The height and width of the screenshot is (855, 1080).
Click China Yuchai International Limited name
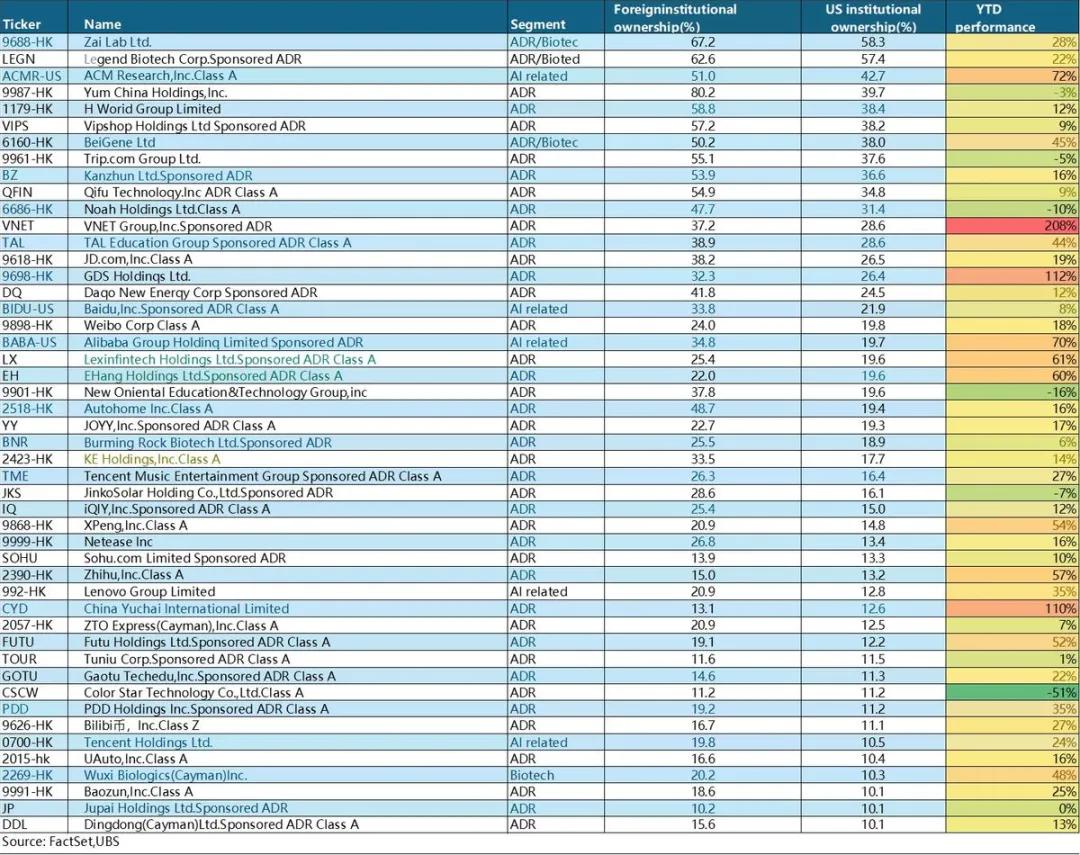(186, 609)
